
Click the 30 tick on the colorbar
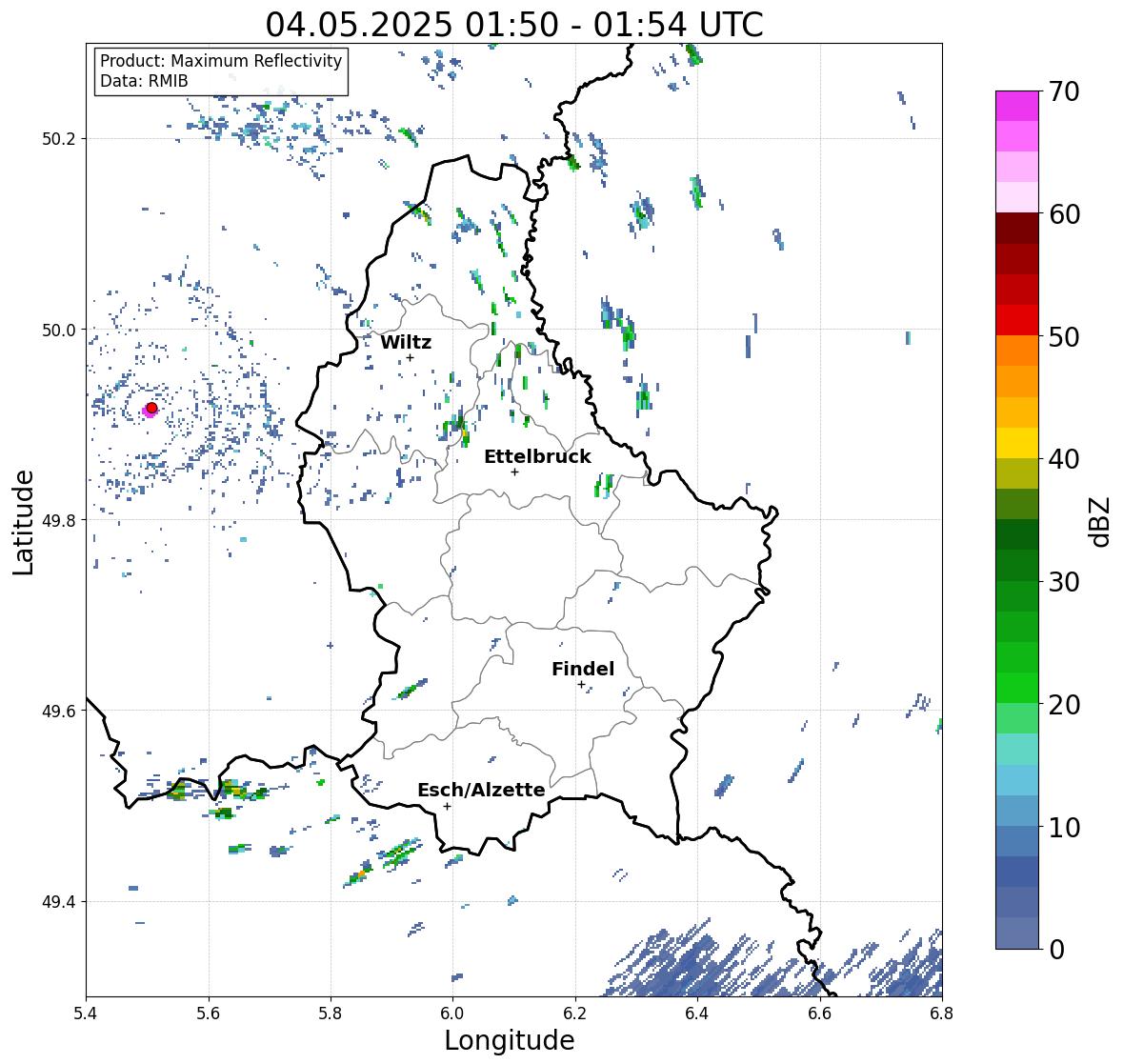coord(1063,582)
